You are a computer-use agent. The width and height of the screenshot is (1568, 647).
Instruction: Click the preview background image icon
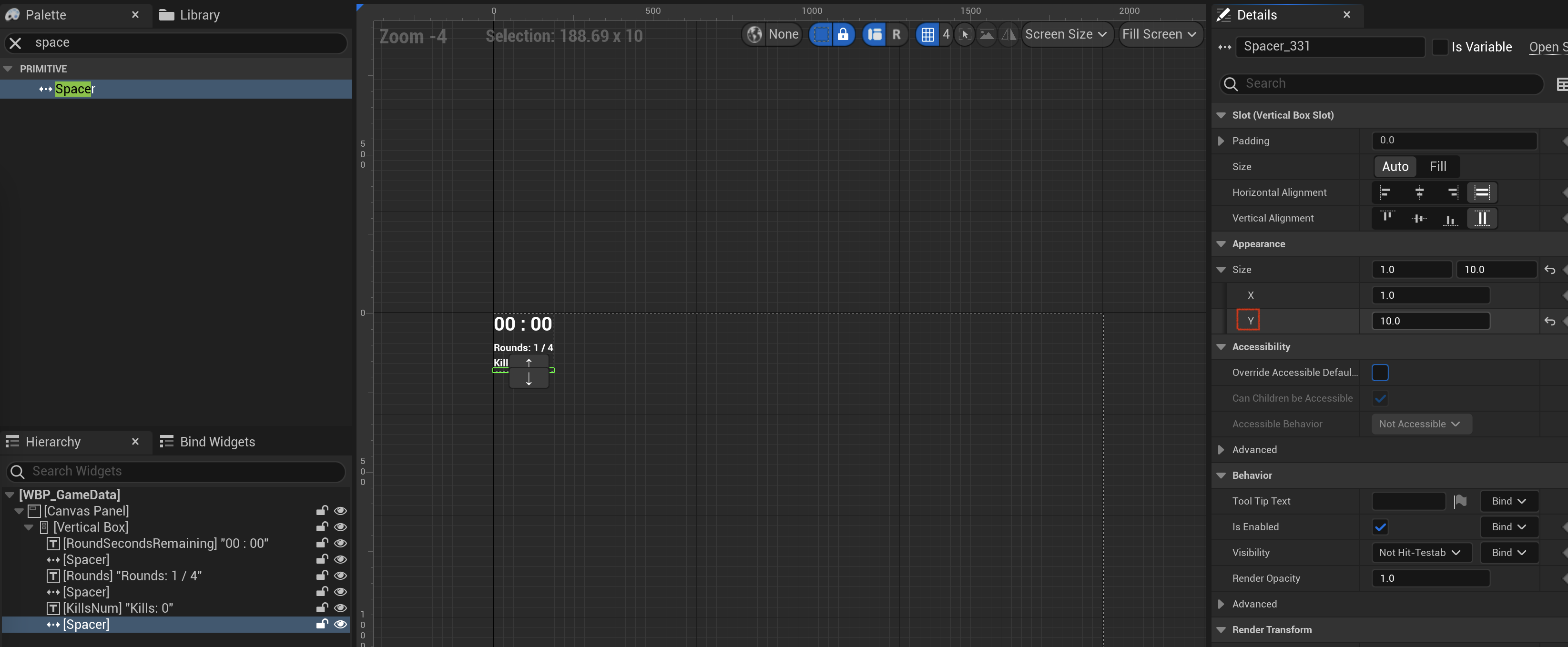point(987,35)
